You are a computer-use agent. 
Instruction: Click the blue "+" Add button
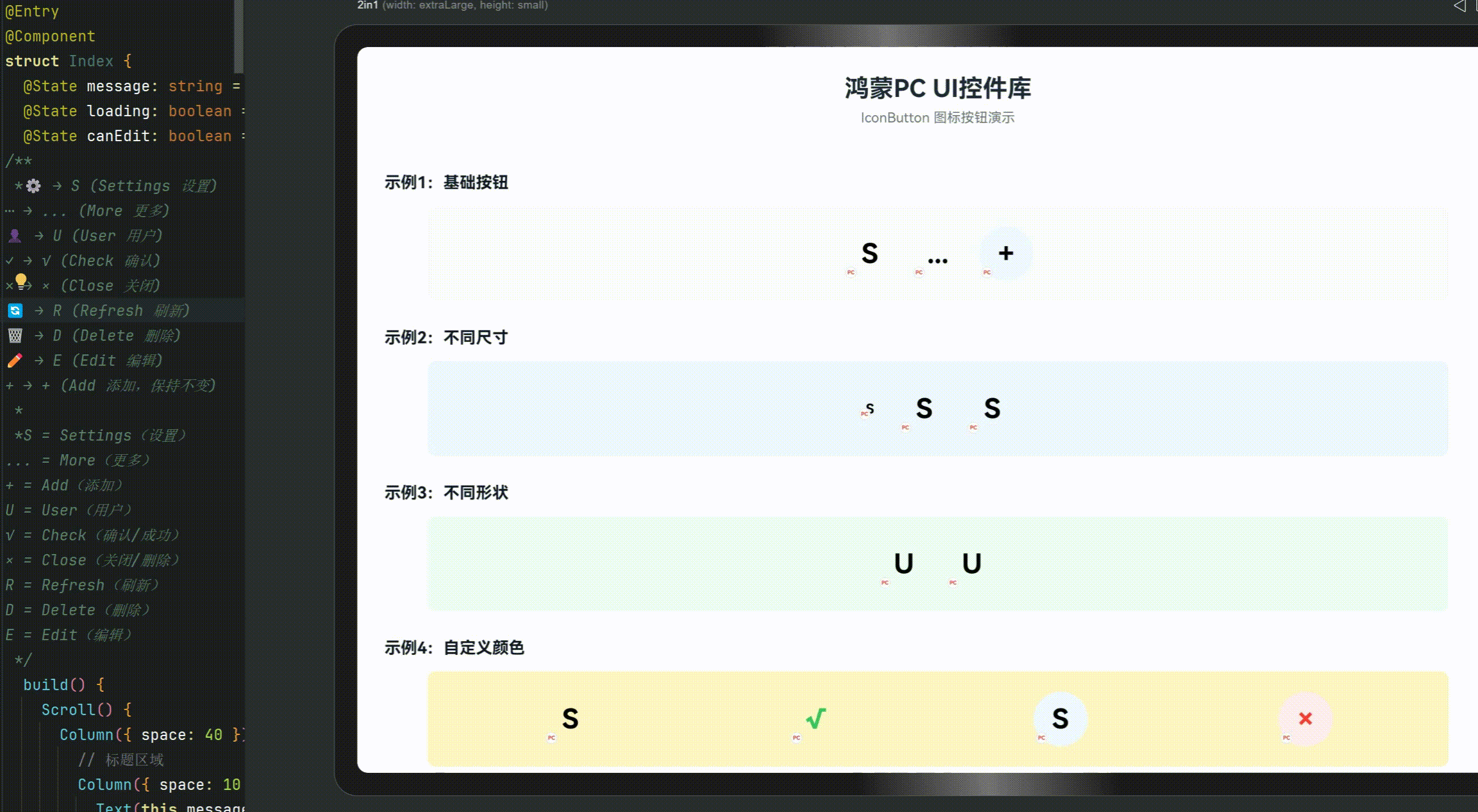tap(1004, 253)
